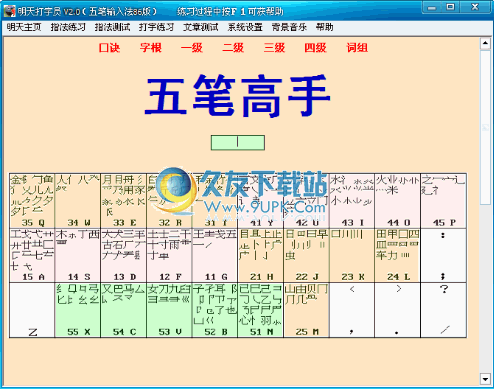Open the 打字练习 menu
Screen dimensions: 494x389
click(156, 27)
